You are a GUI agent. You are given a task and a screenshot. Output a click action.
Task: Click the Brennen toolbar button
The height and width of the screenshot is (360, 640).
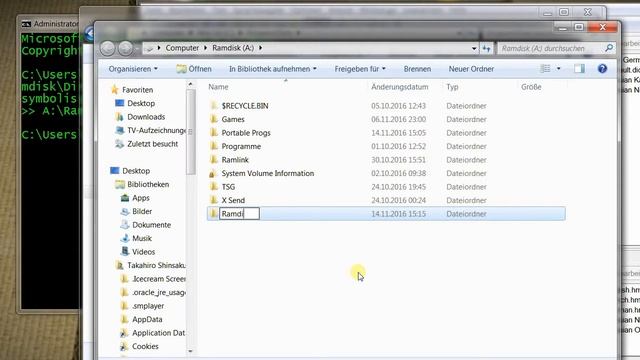[x=417, y=69]
